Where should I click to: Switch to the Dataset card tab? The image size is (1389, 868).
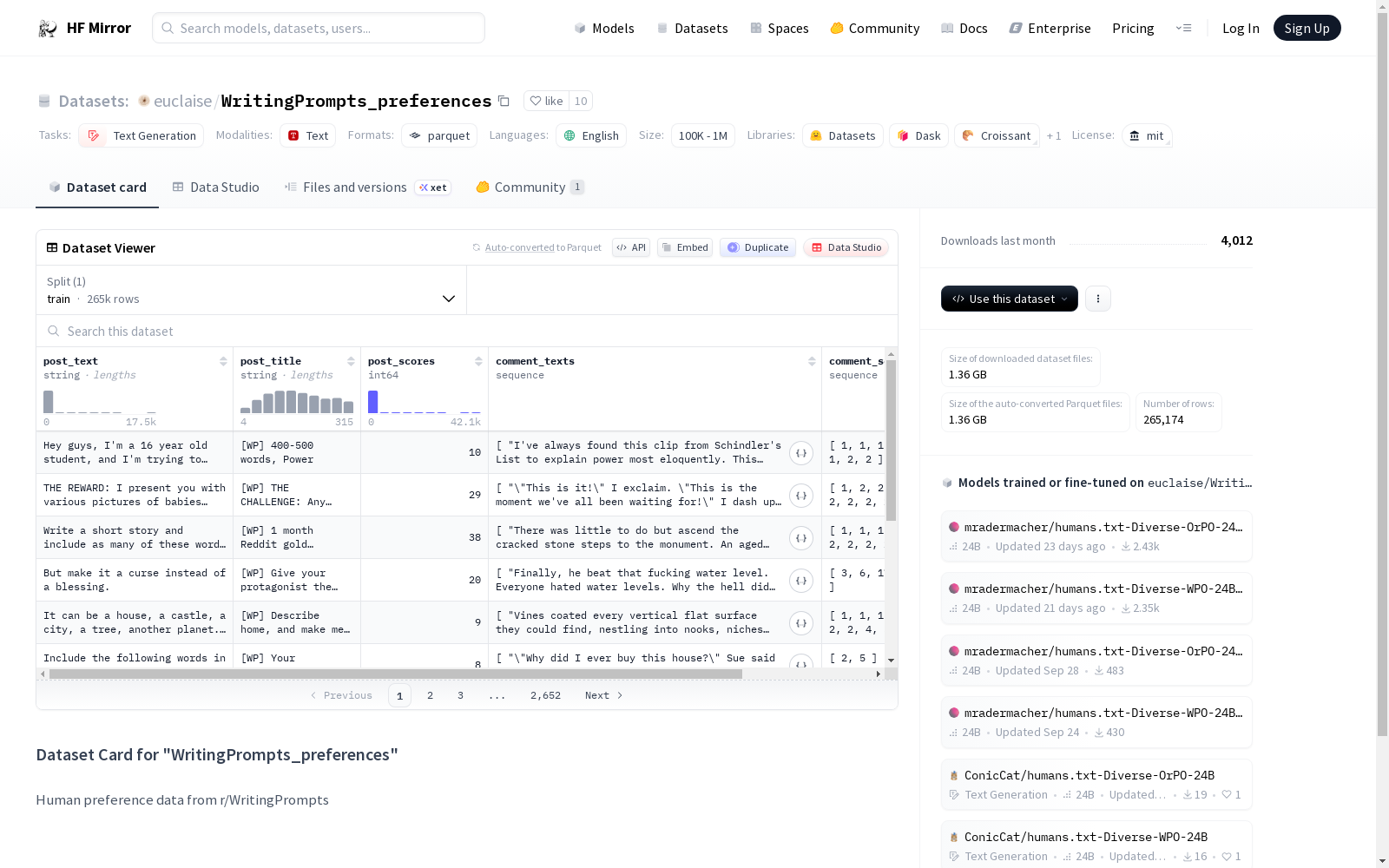[x=97, y=187]
